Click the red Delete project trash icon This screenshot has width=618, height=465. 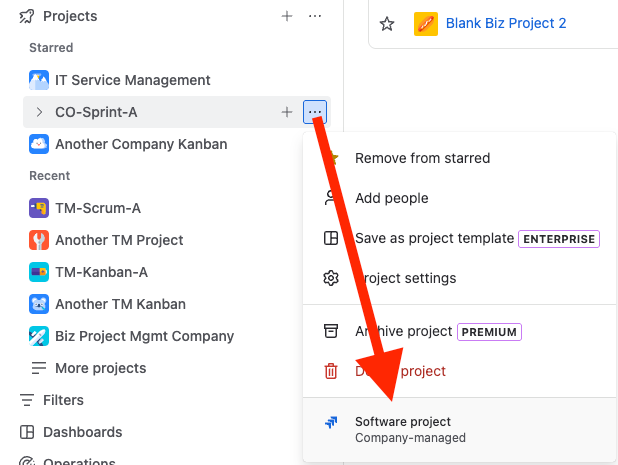(331, 371)
